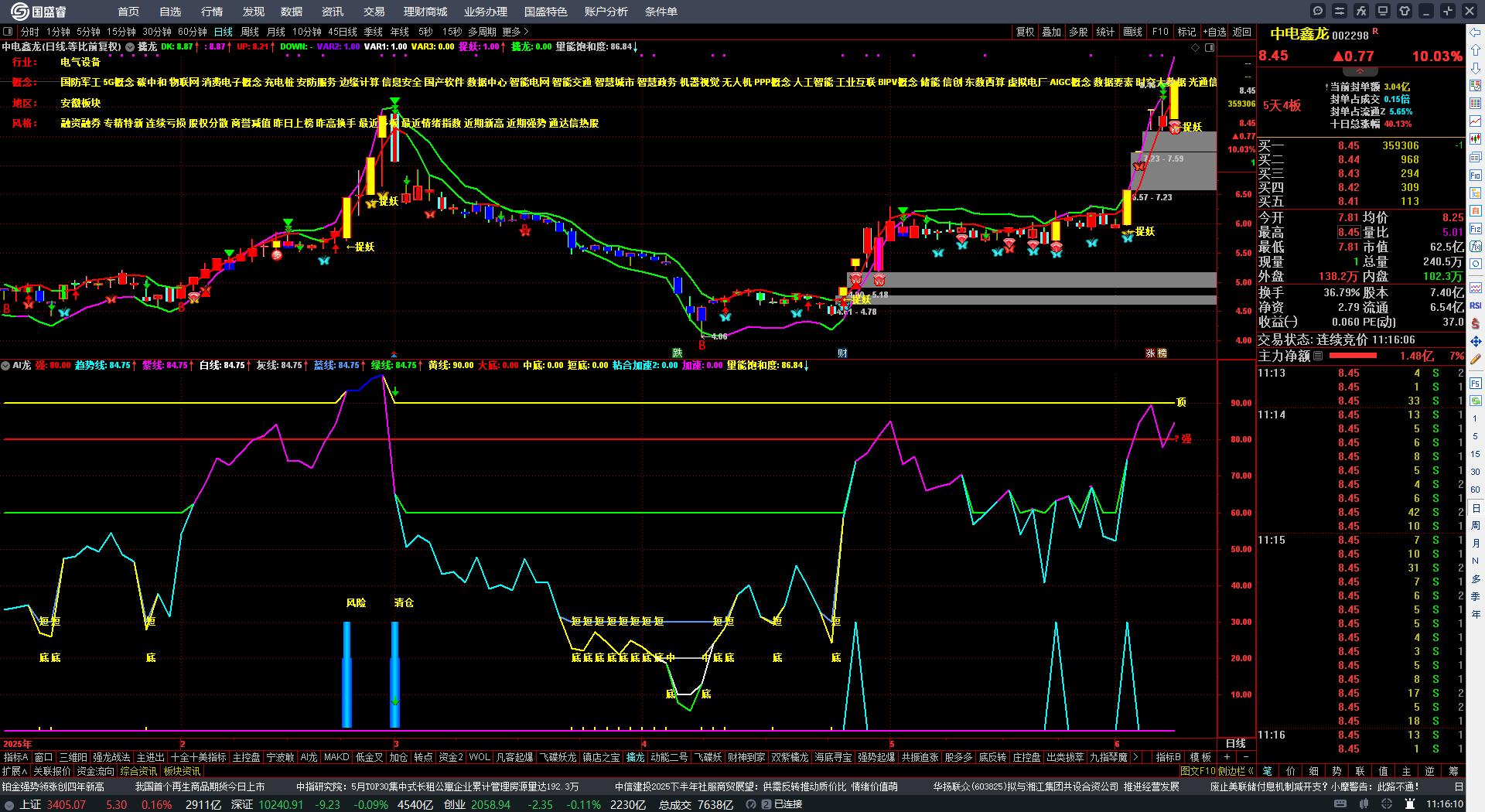This screenshot has width=1485, height=812.
Task: Open the F12 trading icon in sidebar
Action: pos(1475,229)
